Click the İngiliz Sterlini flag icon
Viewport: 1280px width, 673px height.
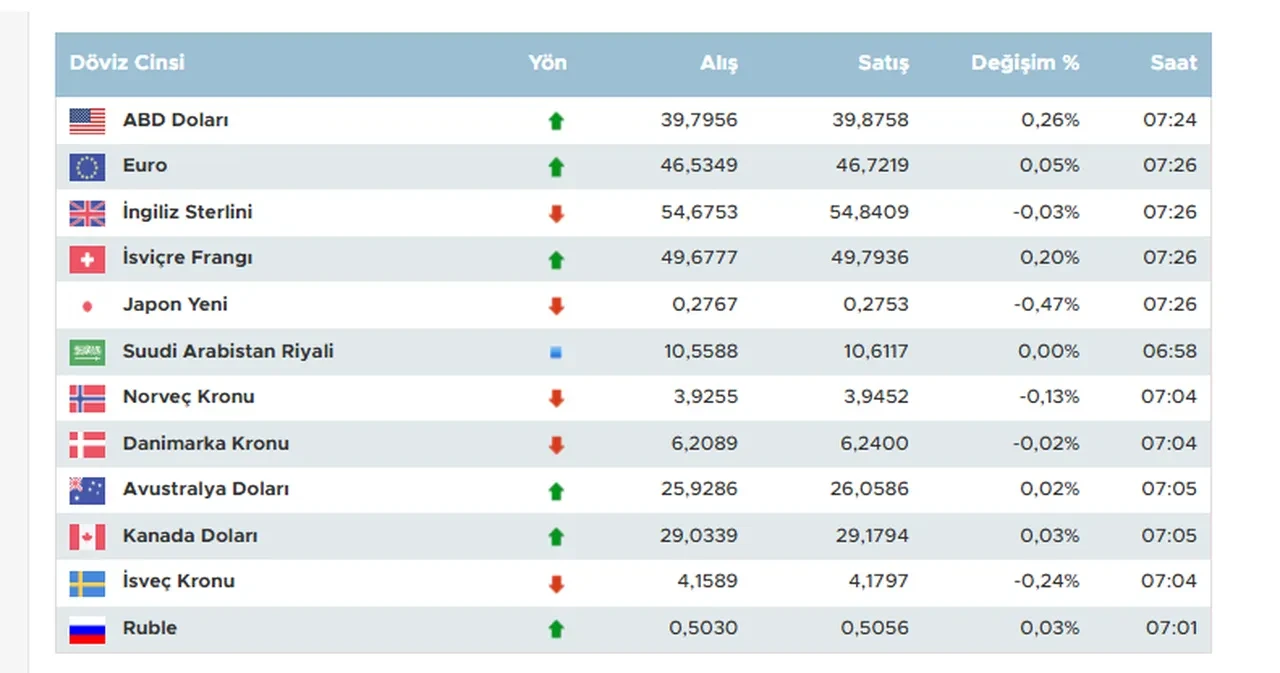86,212
